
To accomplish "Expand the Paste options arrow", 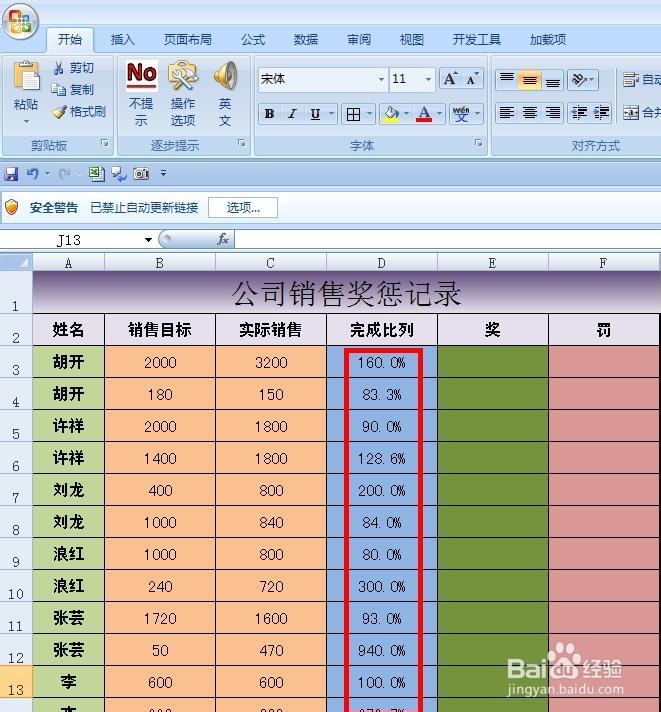I will pyautogui.click(x=26, y=121).
